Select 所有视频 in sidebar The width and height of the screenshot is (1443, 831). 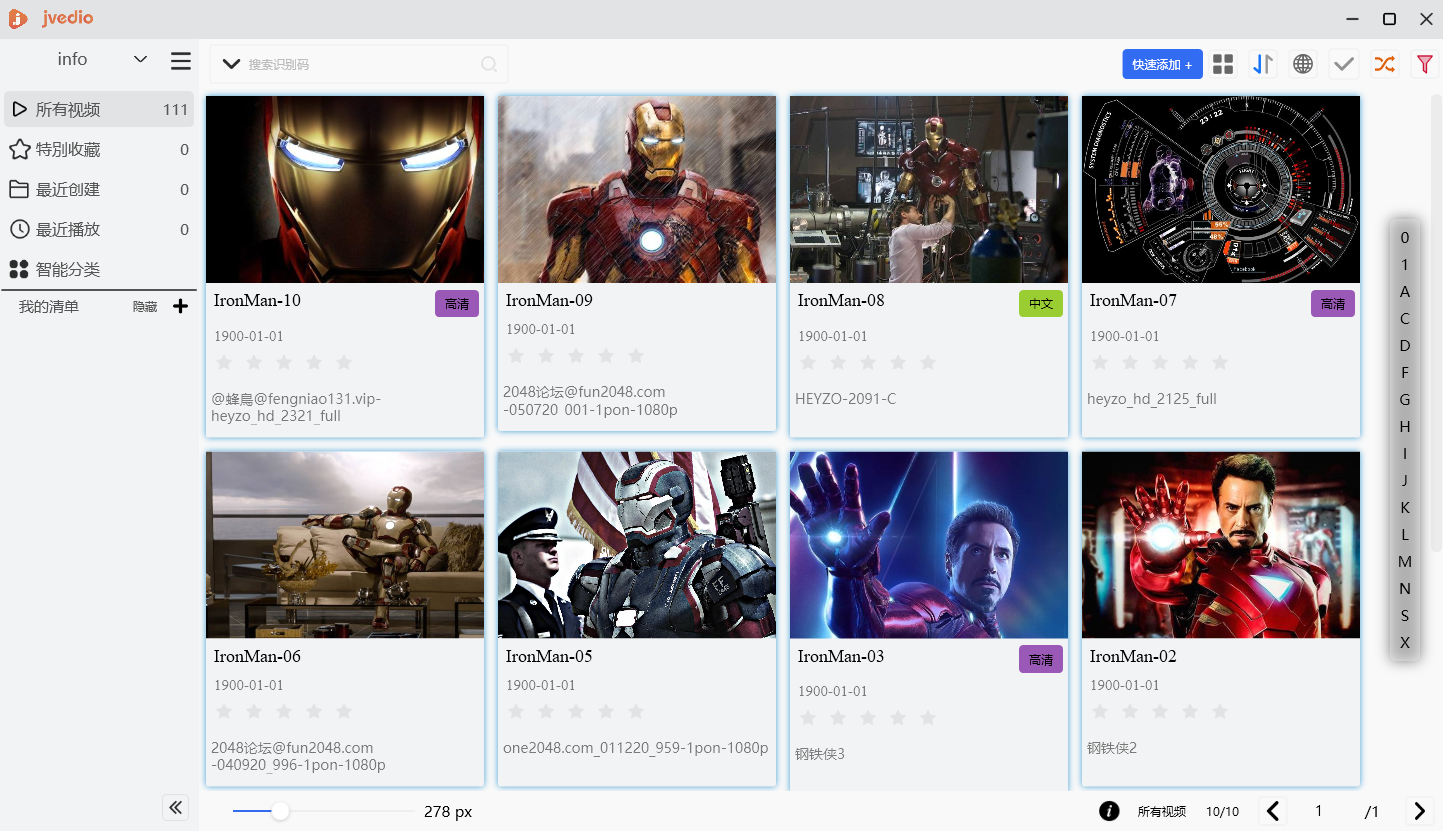[x=99, y=109]
